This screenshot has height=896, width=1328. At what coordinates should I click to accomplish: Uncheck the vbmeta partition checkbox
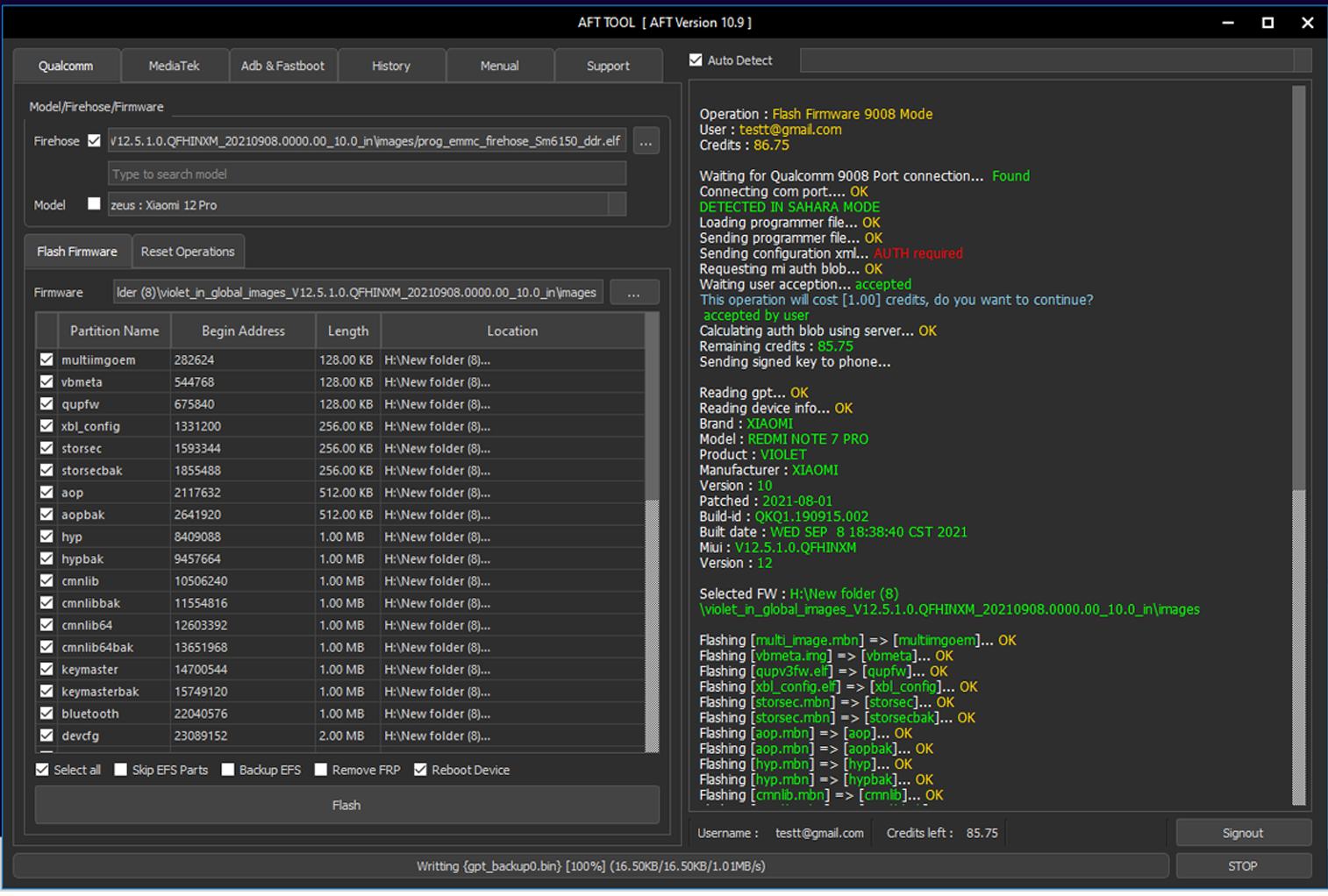(46, 381)
